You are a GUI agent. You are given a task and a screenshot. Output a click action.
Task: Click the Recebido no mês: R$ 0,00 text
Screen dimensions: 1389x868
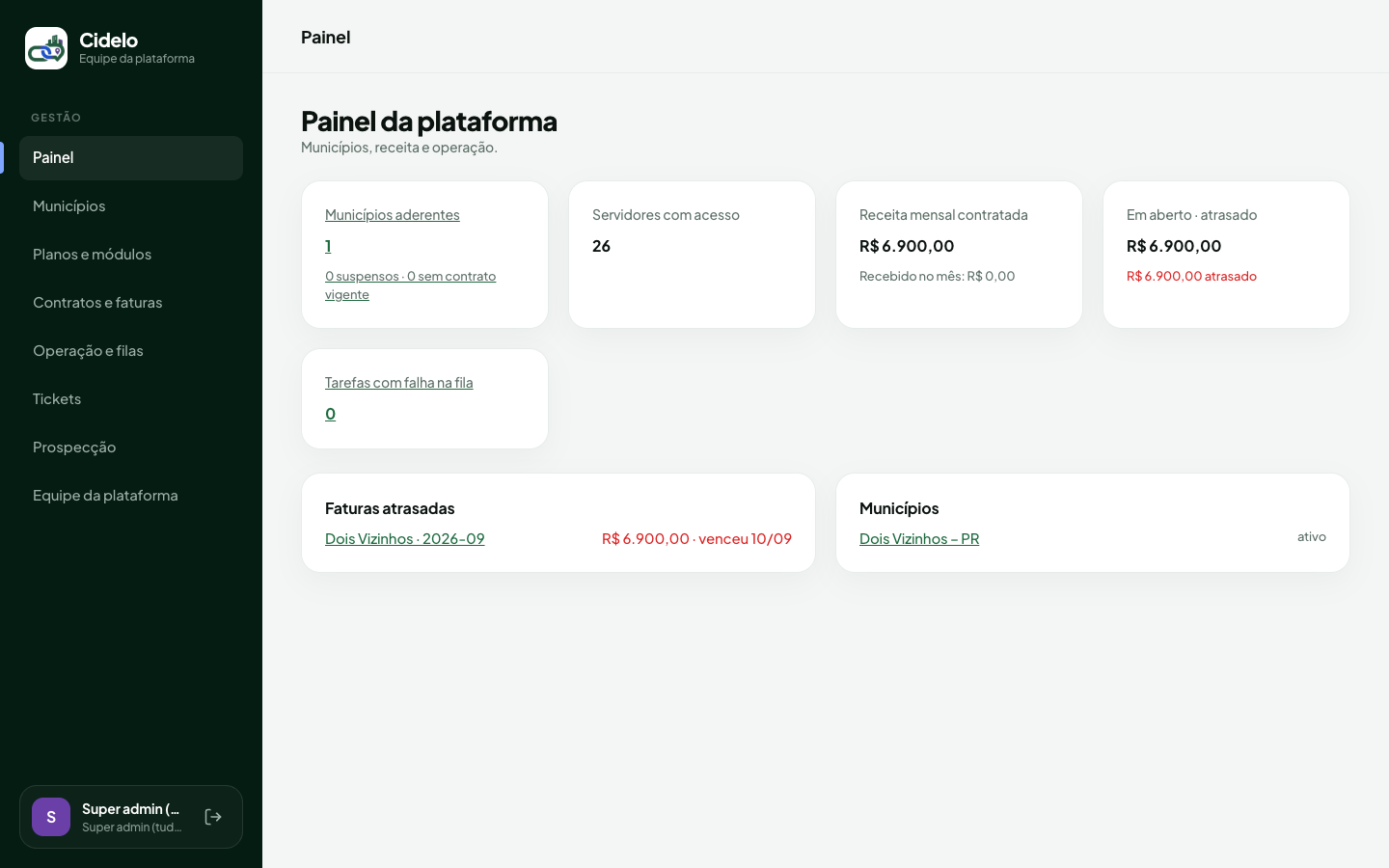pyautogui.click(x=938, y=276)
